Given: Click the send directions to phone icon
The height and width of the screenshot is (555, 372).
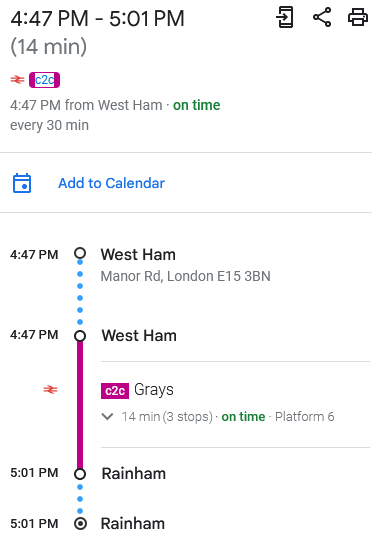Looking at the screenshot, I should tap(285, 17).
